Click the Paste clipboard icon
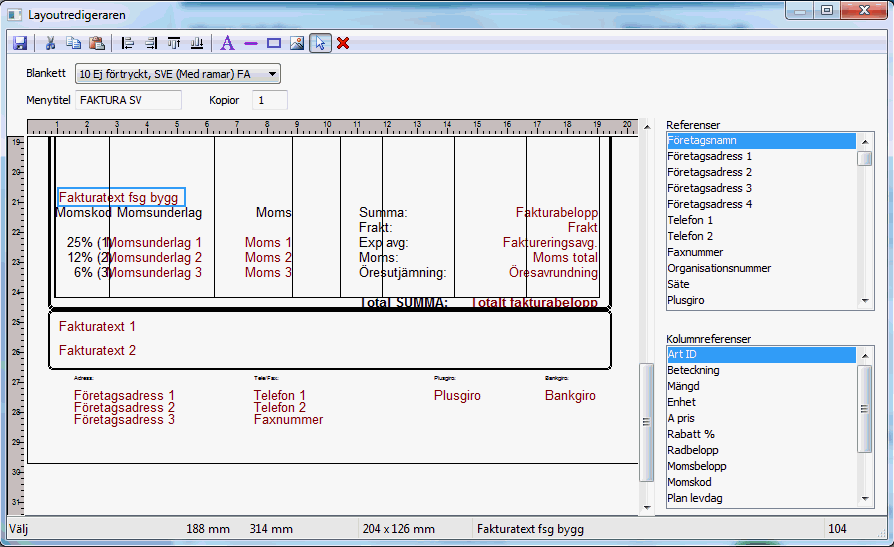Screen dimensions: 894x547 click(x=97, y=43)
